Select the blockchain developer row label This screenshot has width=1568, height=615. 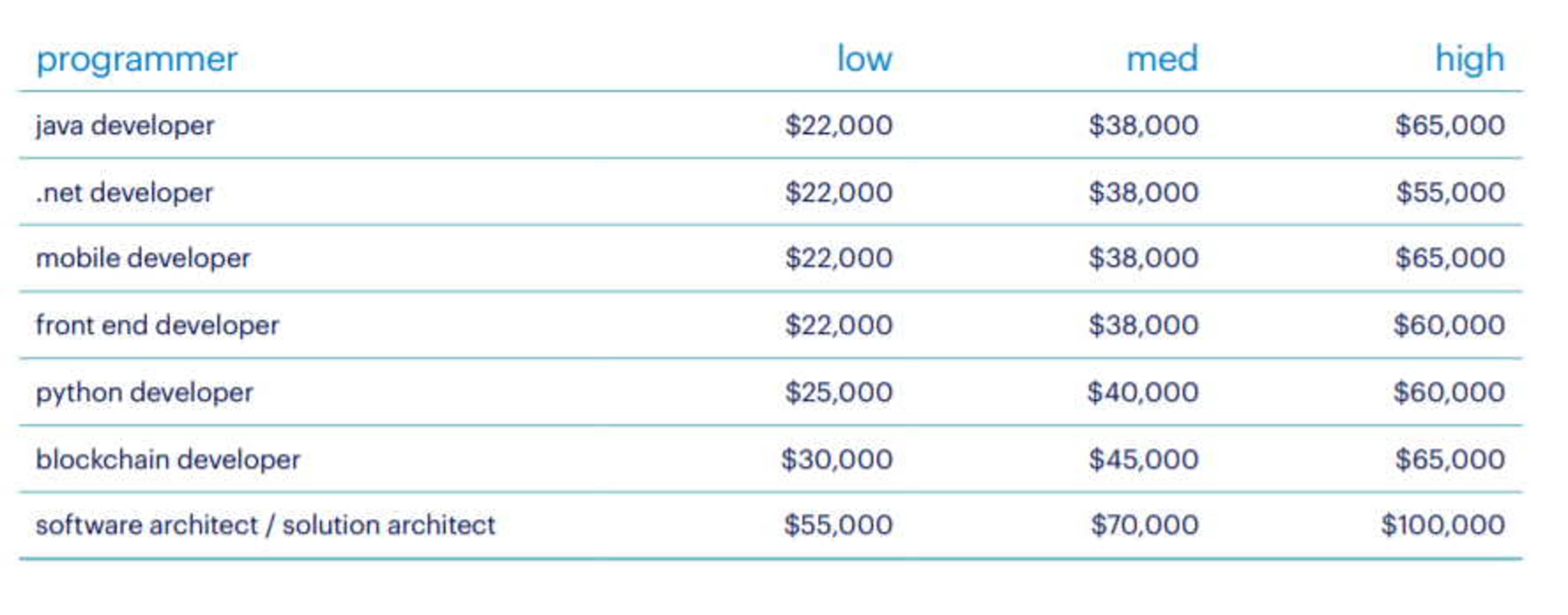[x=168, y=459]
